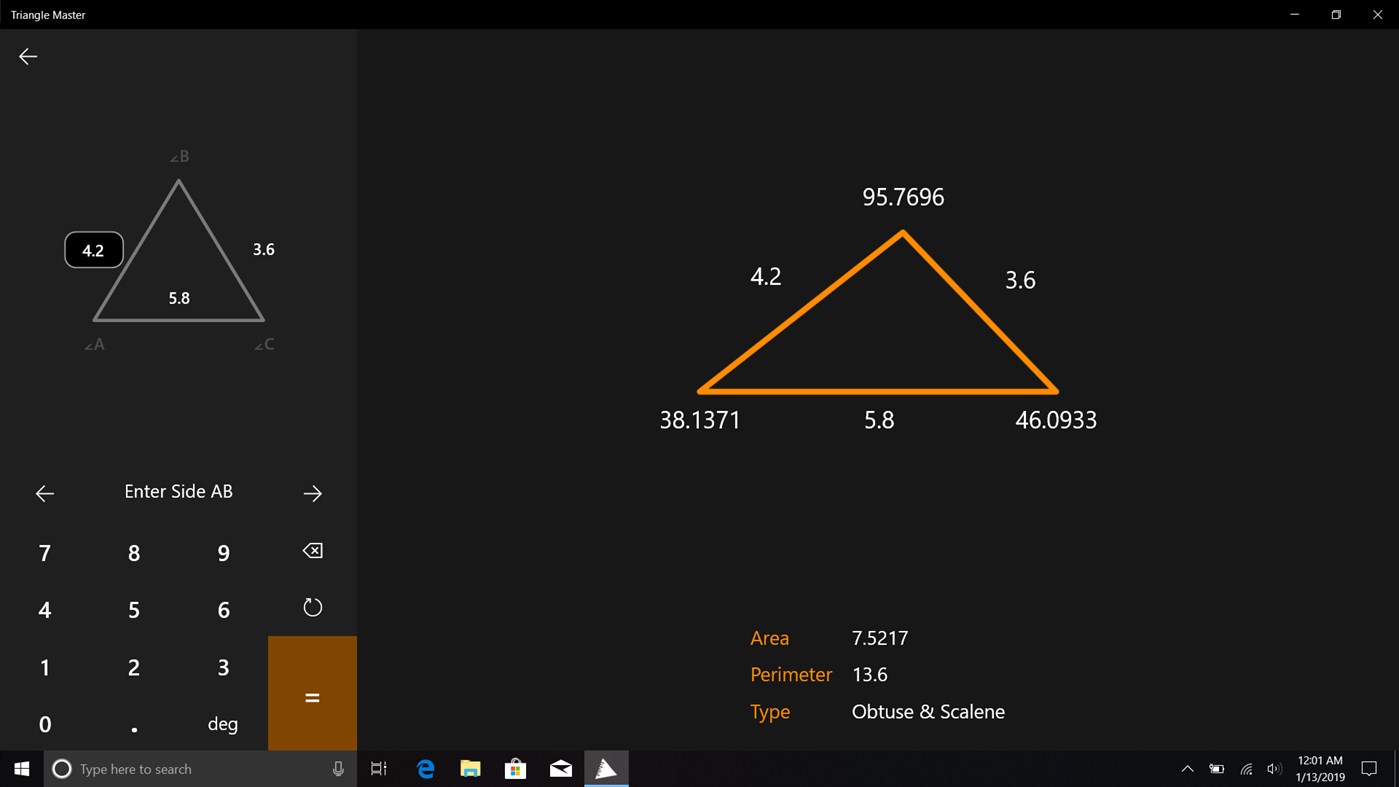Open the Microsoft Store from the taskbar

(x=515, y=768)
